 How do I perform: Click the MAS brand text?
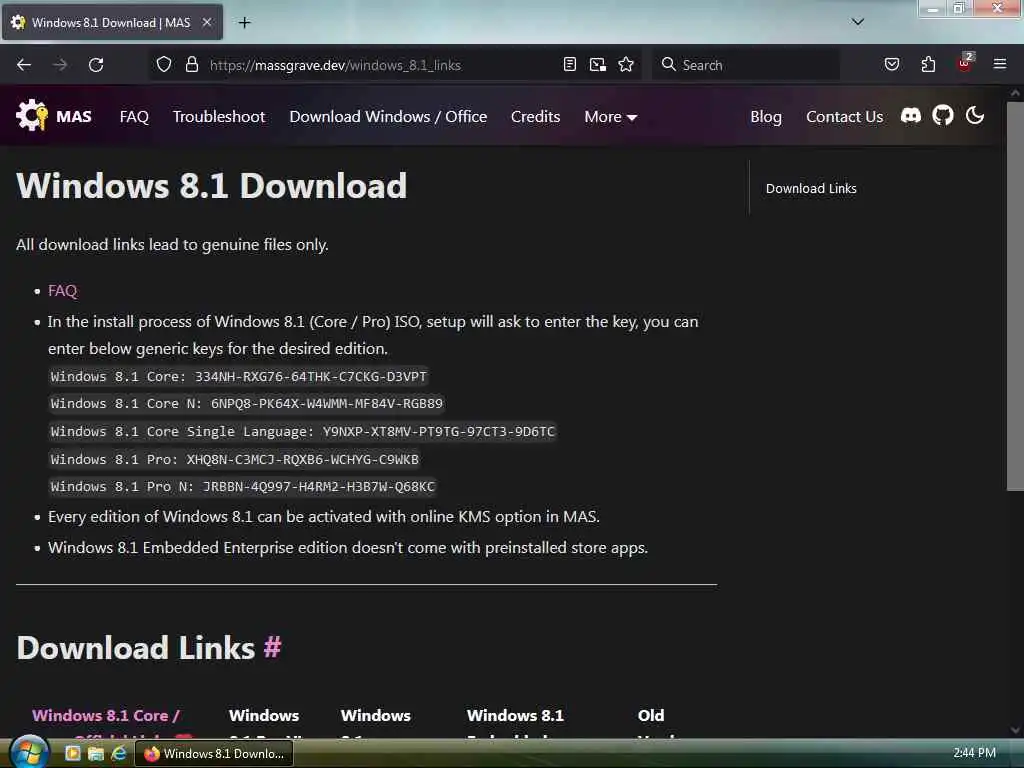tap(74, 117)
